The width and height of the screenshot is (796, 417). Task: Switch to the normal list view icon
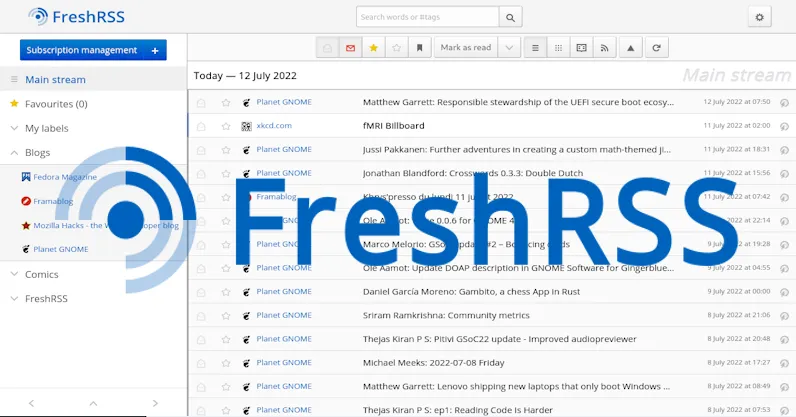535,47
